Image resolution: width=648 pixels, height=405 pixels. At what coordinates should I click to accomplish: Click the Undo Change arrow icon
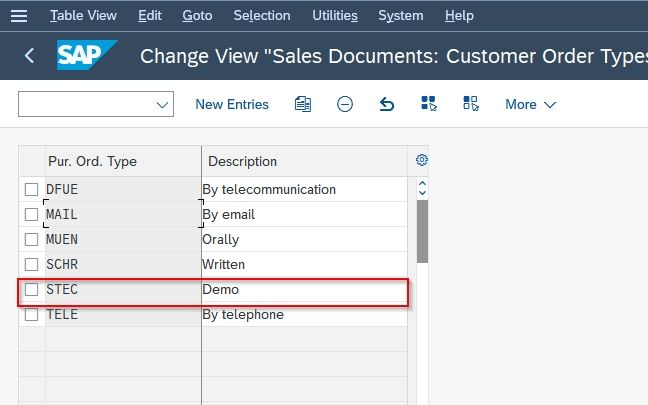[386, 104]
